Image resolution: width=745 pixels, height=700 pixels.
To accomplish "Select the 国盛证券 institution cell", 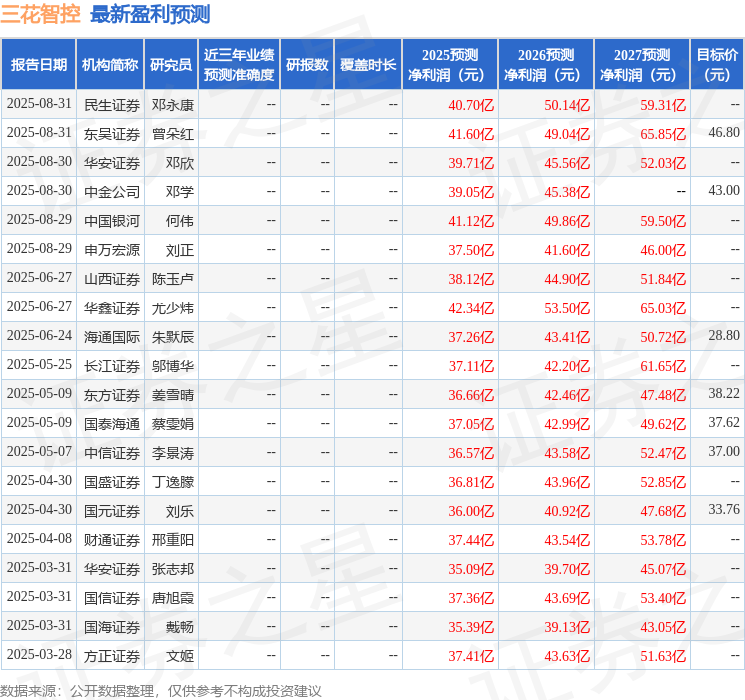I will coord(112,482).
